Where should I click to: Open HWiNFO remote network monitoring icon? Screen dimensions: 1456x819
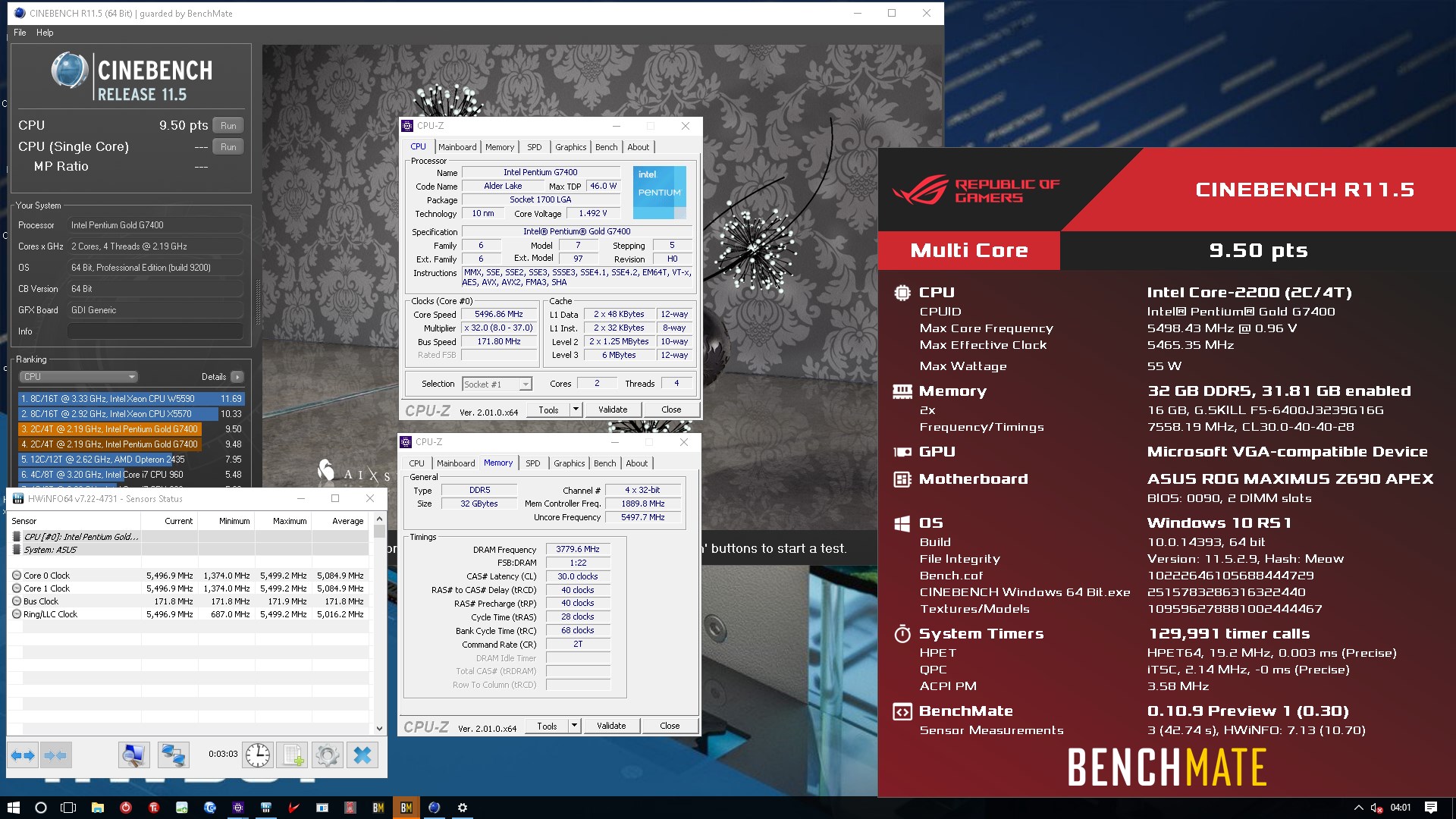click(173, 755)
